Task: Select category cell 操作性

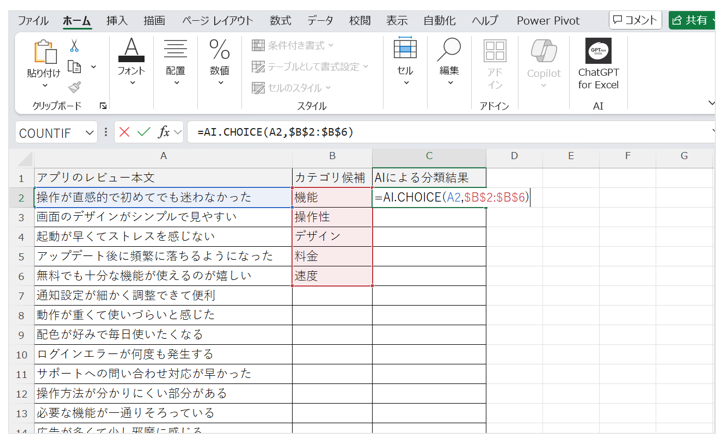Action: tap(332, 217)
